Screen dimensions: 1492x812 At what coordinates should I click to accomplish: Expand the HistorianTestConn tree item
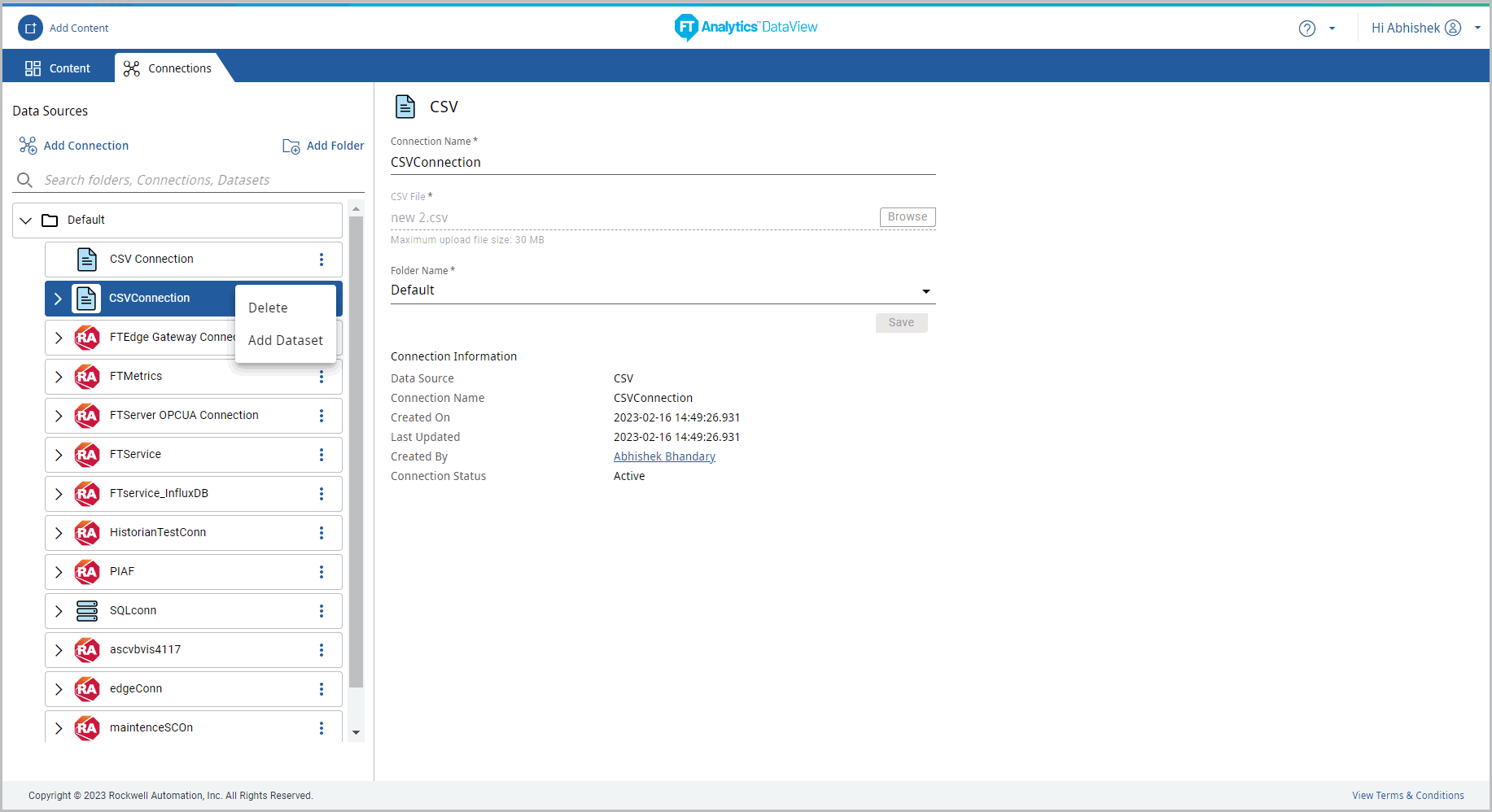(x=59, y=533)
